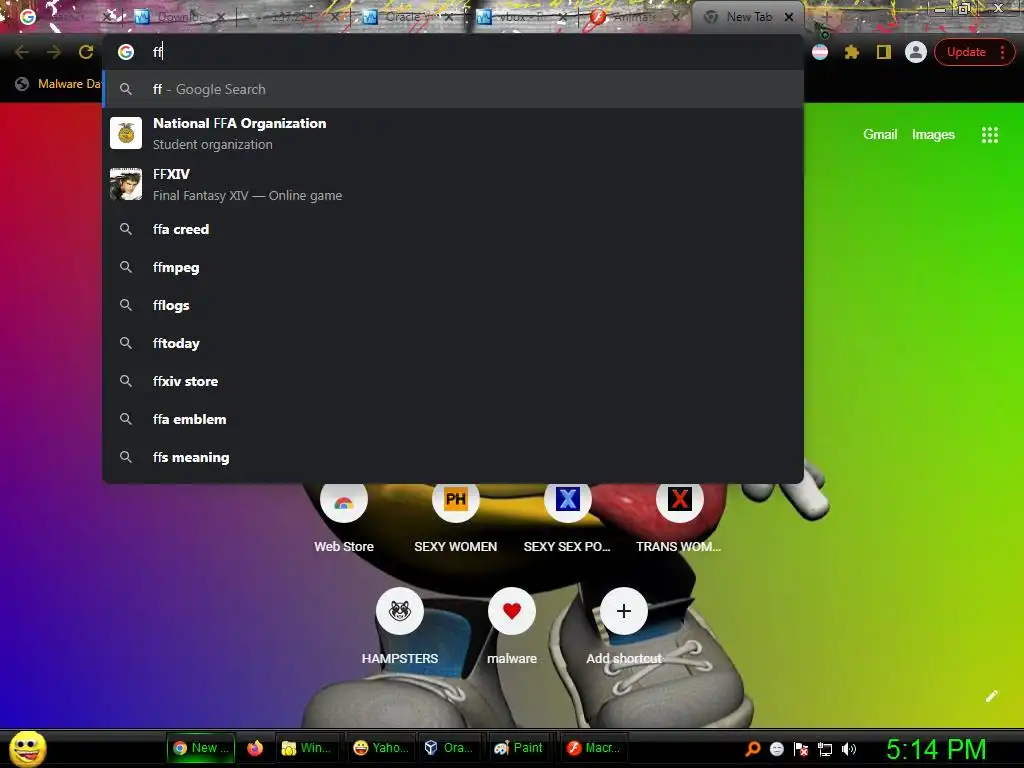Toggle the side panel icon in toolbar
Image resolution: width=1024 pixels, height=768 pixels.
pyautogui.click(x=884, y=52)
